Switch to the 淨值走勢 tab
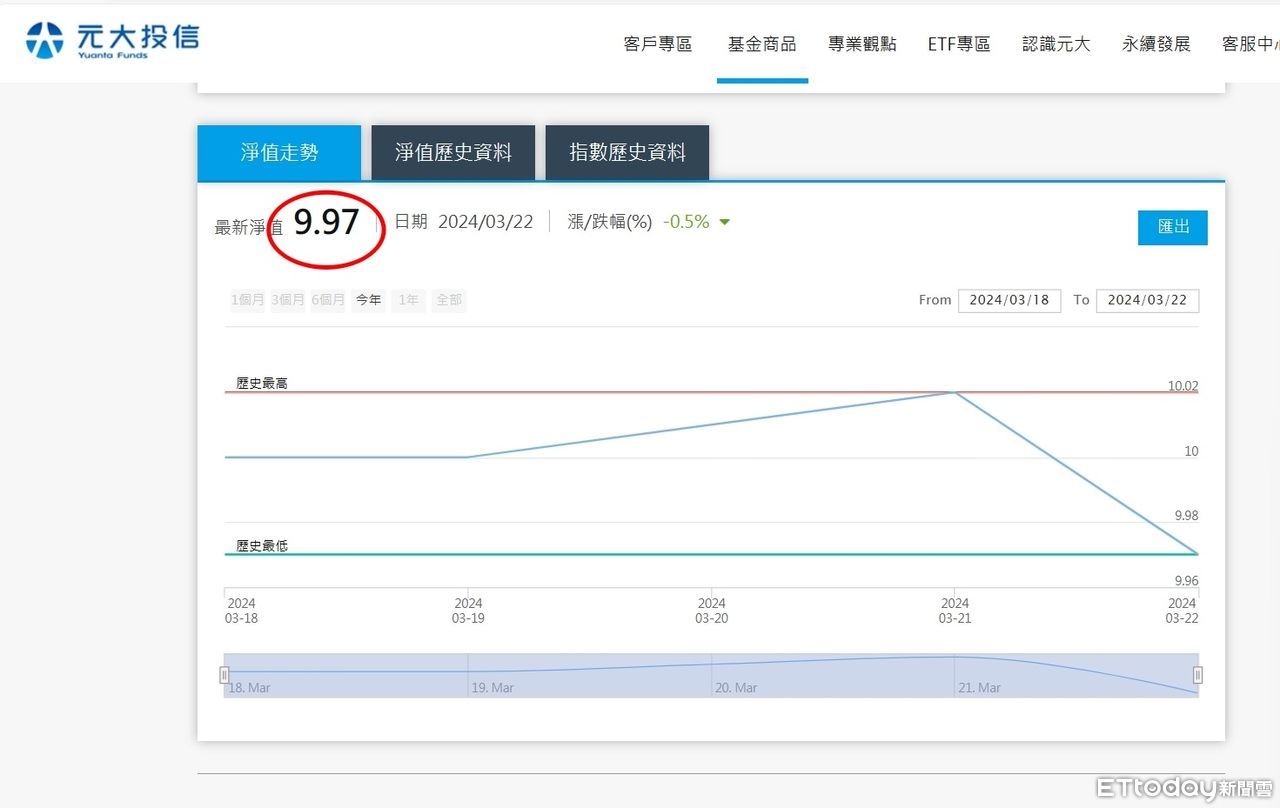Image resolution: width=1280 pixels, height=808 pixels. click(x=279, y=153)
